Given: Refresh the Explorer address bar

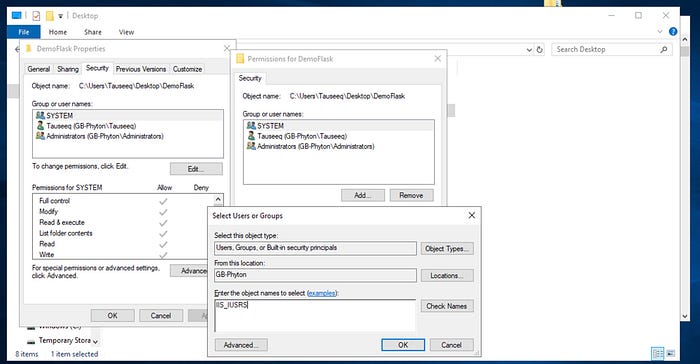Looking at the screenshot, I should [540, 50].
